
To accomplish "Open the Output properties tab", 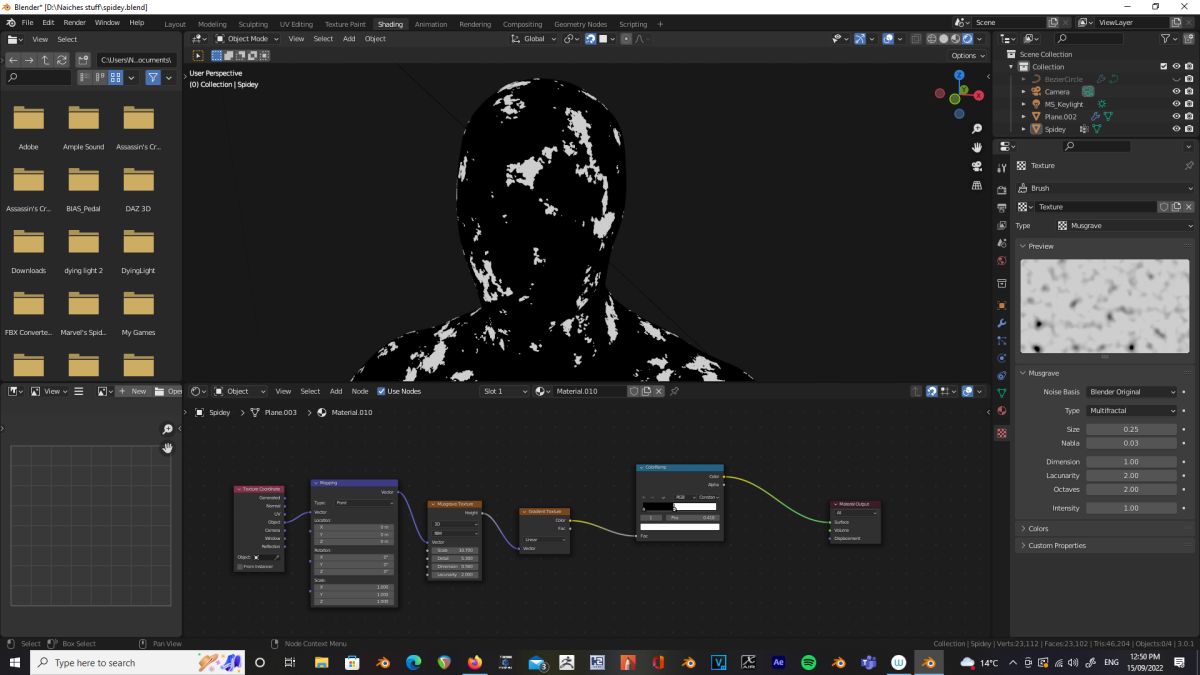I will (x=1002, y=208).
